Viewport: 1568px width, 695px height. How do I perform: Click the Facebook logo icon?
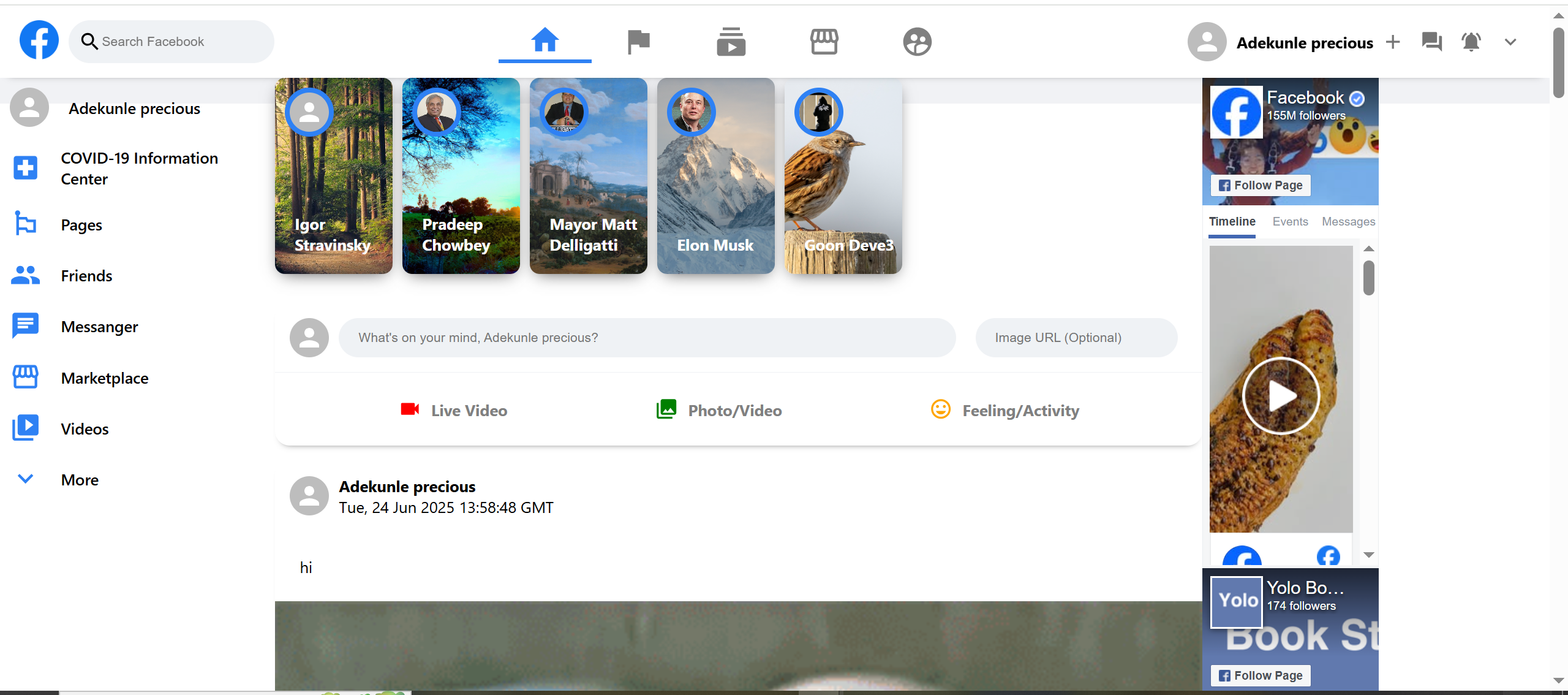39,40
